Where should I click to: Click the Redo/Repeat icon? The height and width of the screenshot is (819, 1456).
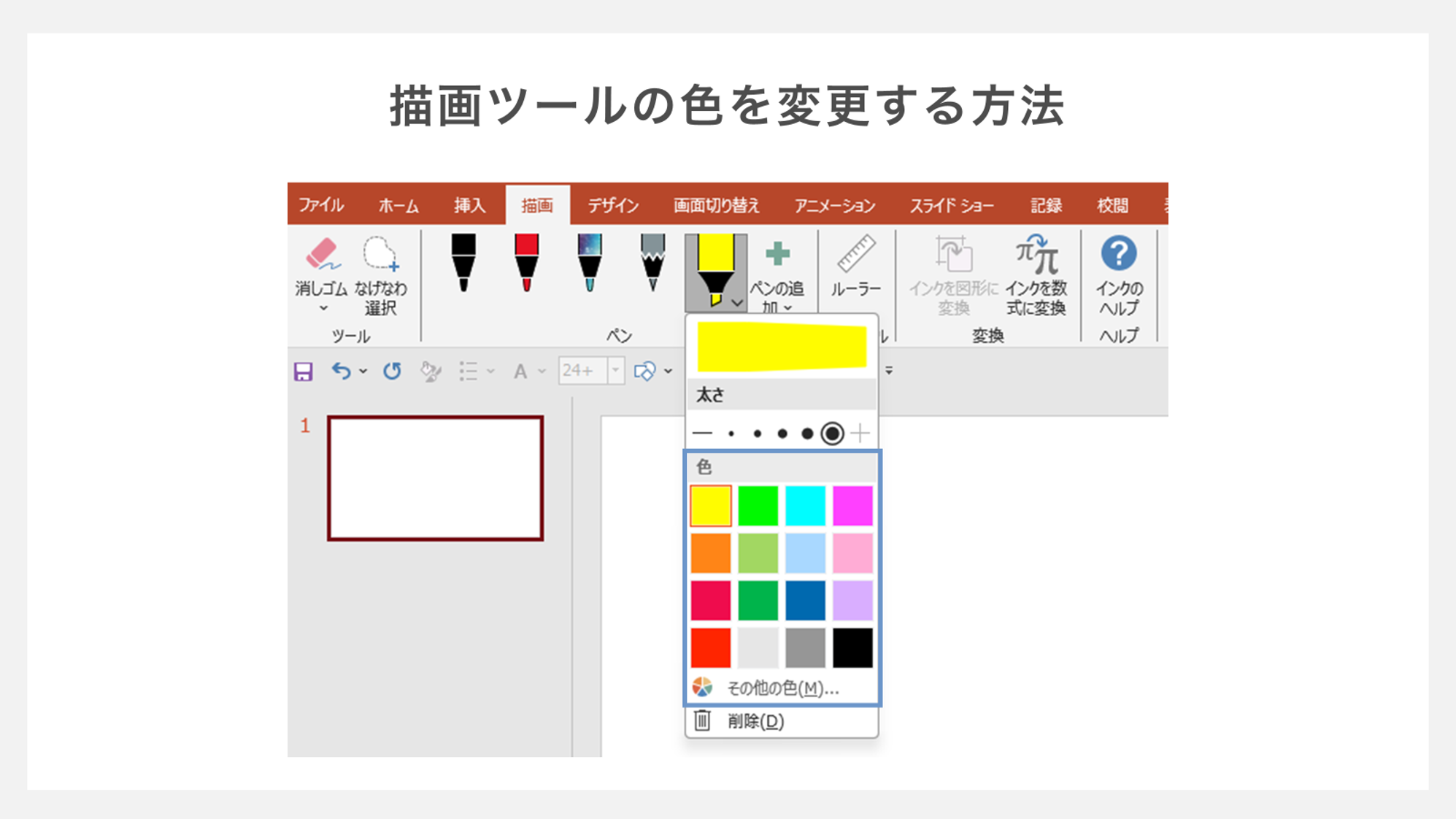393,371
